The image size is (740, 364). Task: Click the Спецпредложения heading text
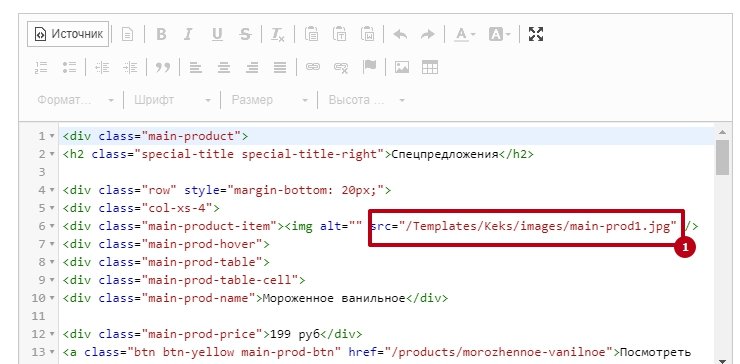point(445,154)
